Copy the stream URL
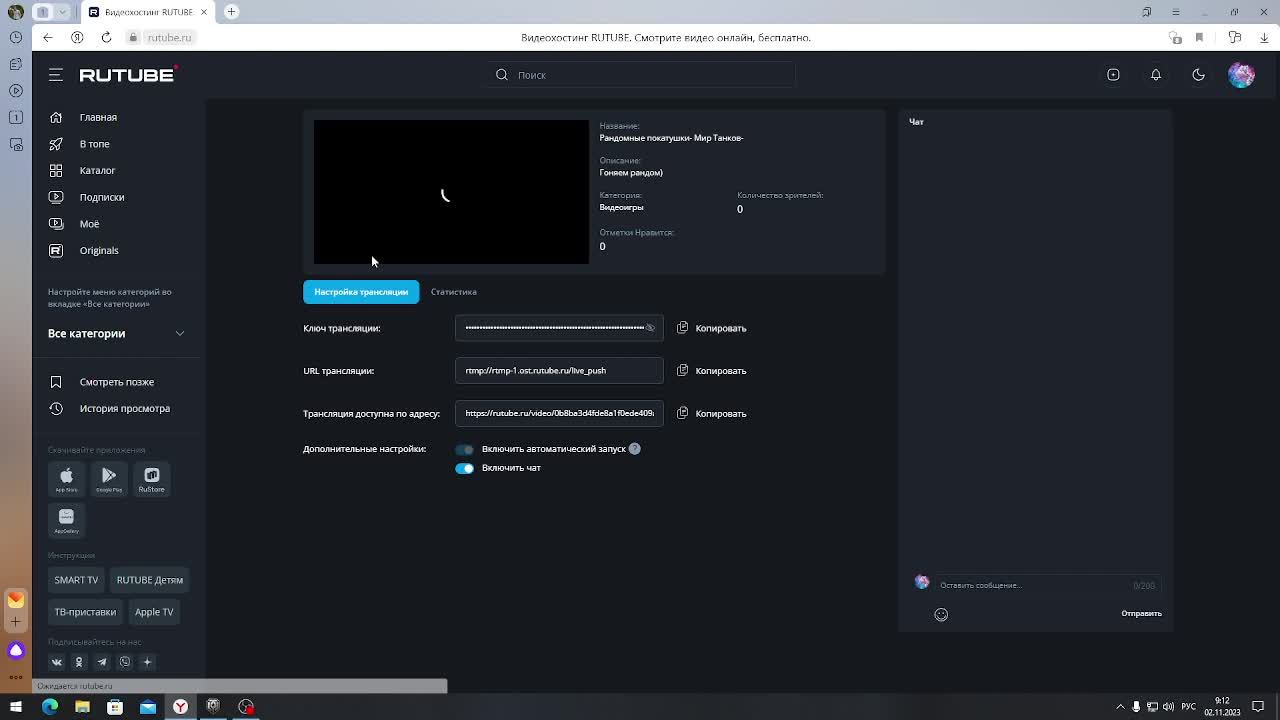Screen dimensions: 1280x720 click(711, 371)
